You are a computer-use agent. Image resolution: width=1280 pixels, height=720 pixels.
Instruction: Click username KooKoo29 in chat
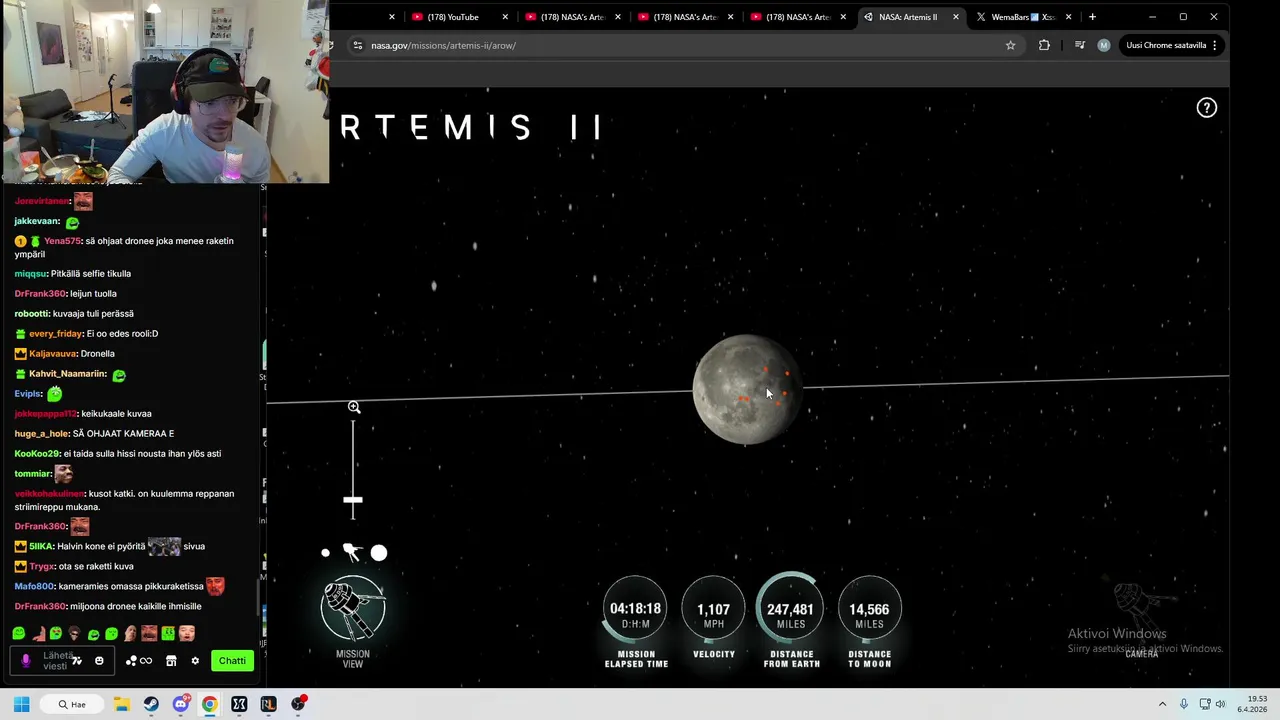(37, 454)
